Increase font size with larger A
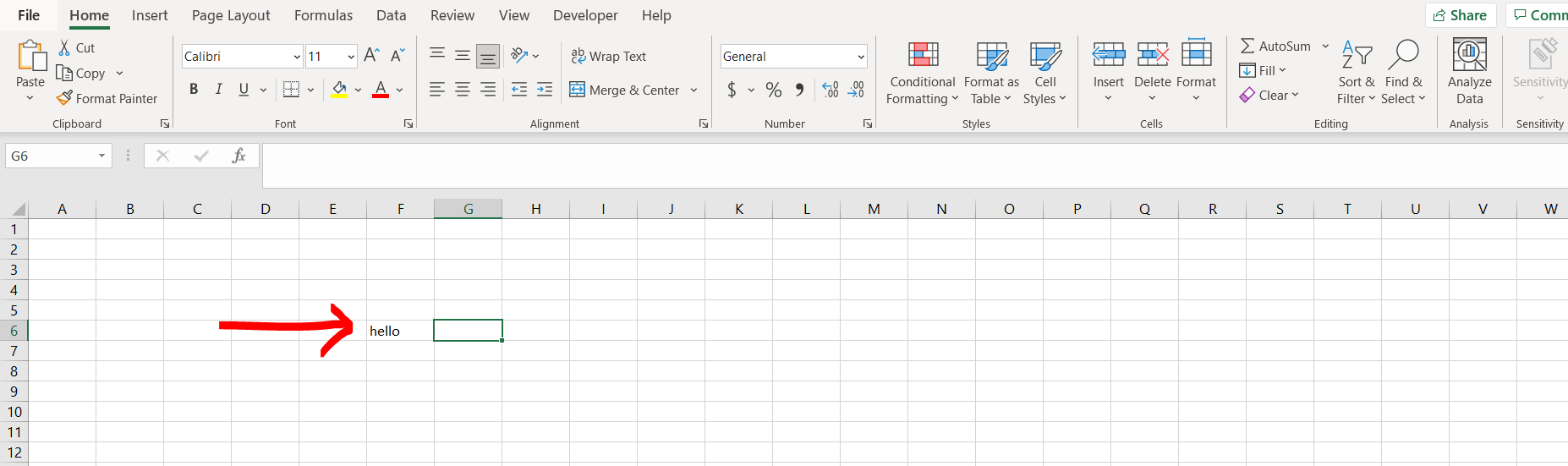This screenshot has width=1568, height=466. tap(371, 56)
